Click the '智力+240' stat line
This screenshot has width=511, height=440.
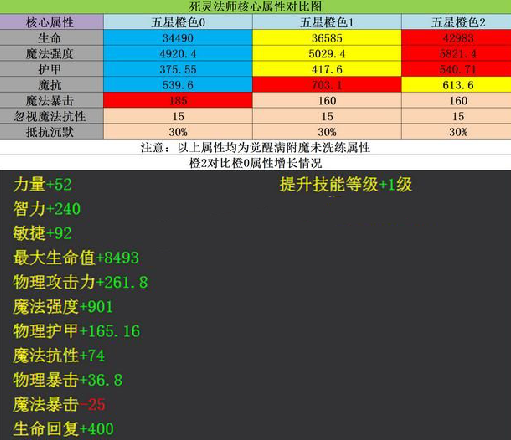(x=47, y=209)
